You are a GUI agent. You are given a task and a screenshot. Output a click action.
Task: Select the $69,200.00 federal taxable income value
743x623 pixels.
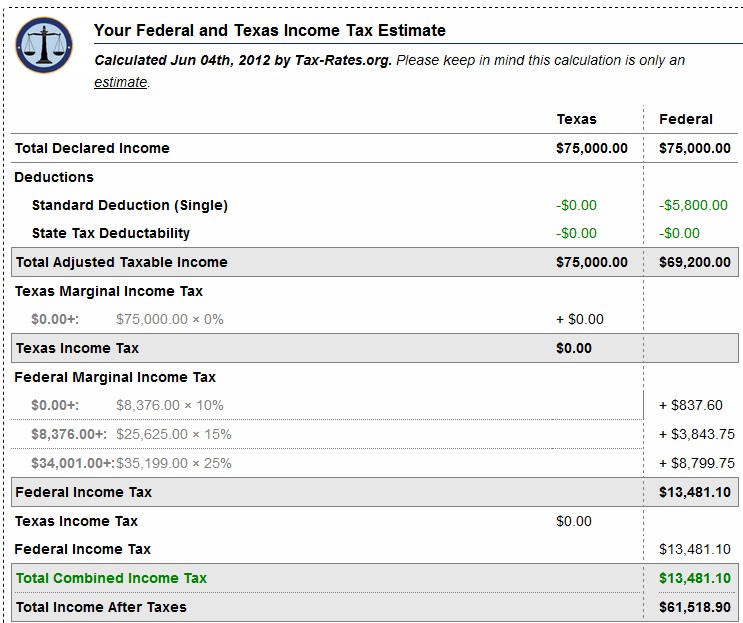pyautogui.click(x=695, y=262)
